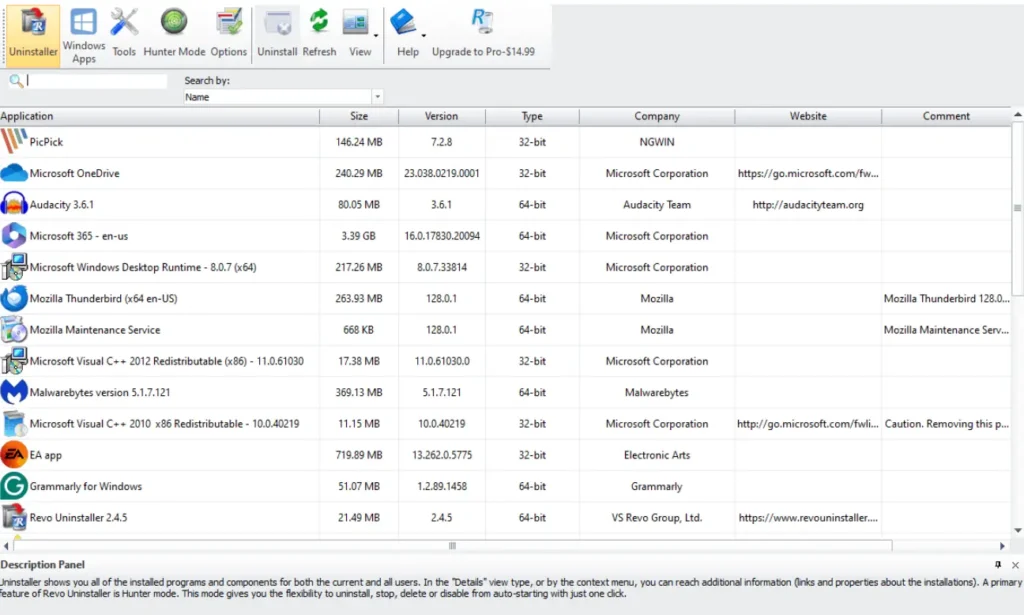Refresh the installed programs list
The height and width of the screenshot is (615, 1024).
pos(319,35)
